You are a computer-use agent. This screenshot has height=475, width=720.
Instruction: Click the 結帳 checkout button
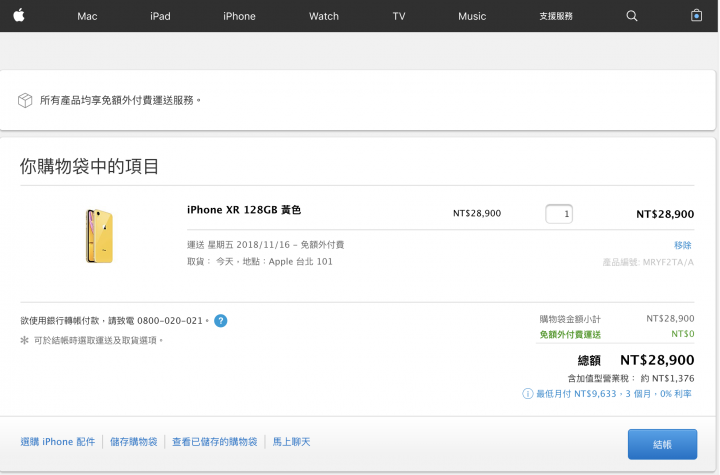662,444
